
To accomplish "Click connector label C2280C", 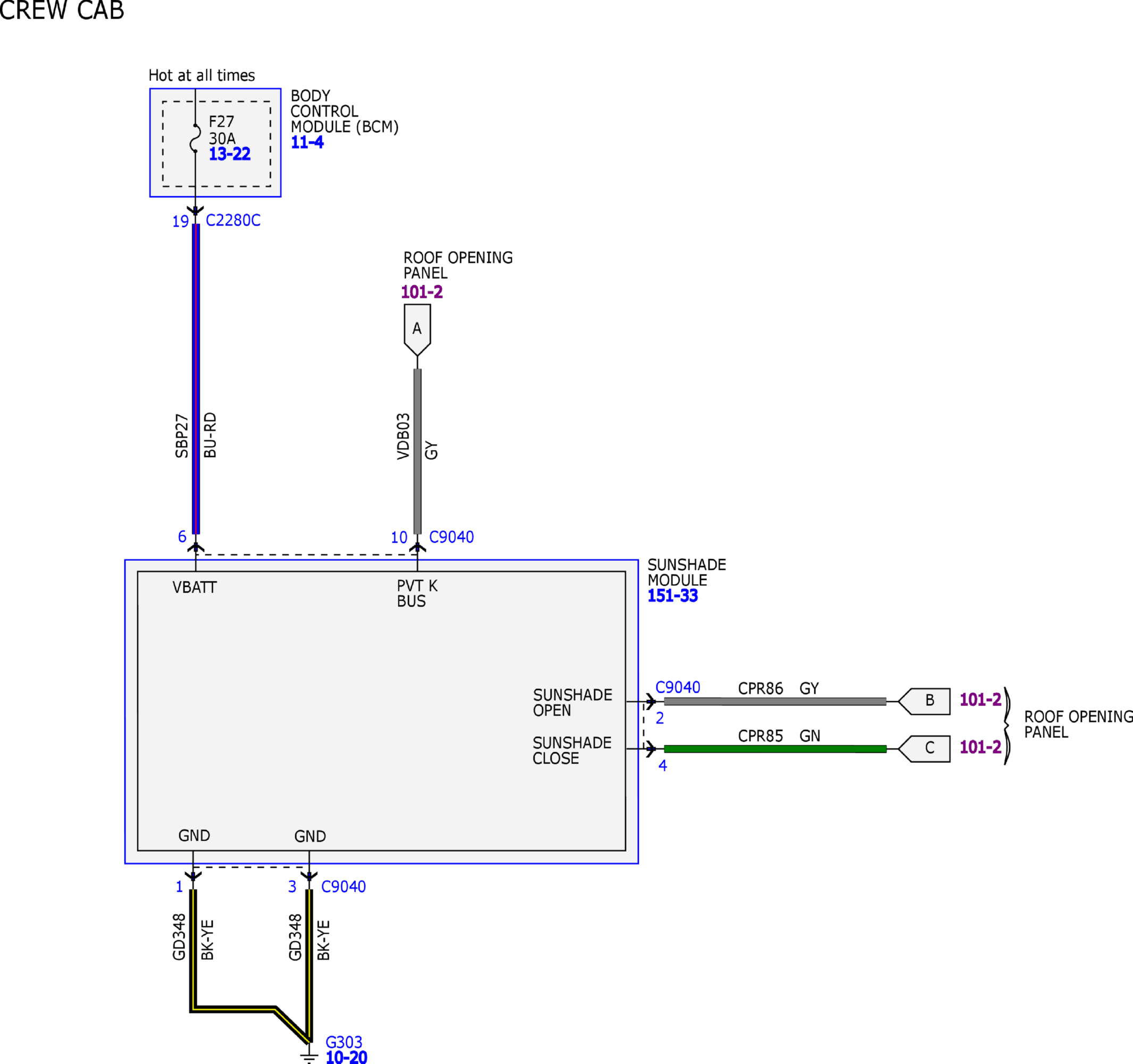I will click(233, 221).
